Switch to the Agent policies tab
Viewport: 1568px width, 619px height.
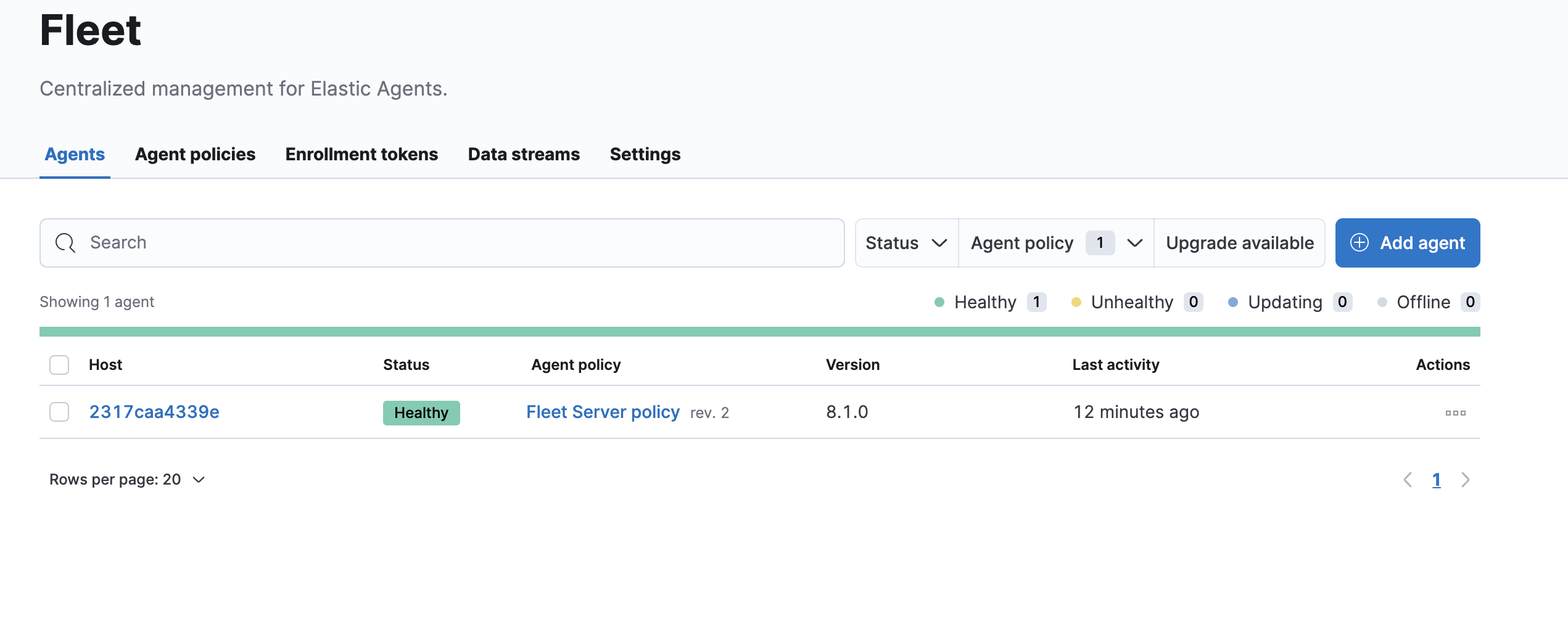(195, 154)
